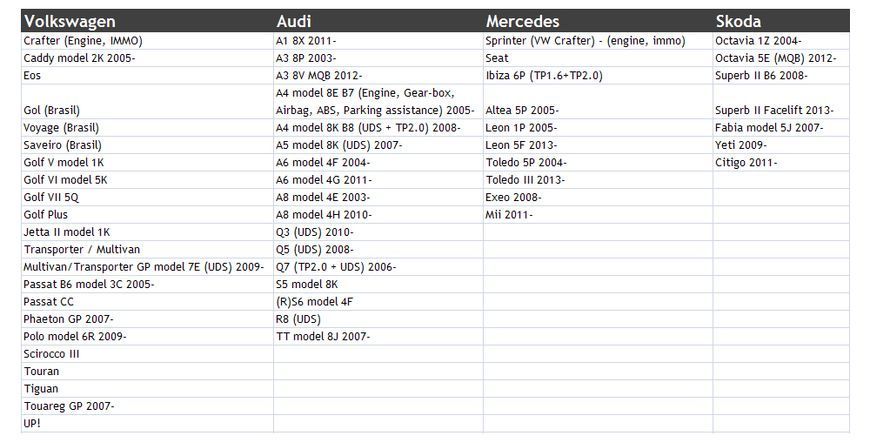The width and height of the screenshot is (870, 443).
Task: Click the A3 8V MQB 2012- cell
Action: [378, 75]
